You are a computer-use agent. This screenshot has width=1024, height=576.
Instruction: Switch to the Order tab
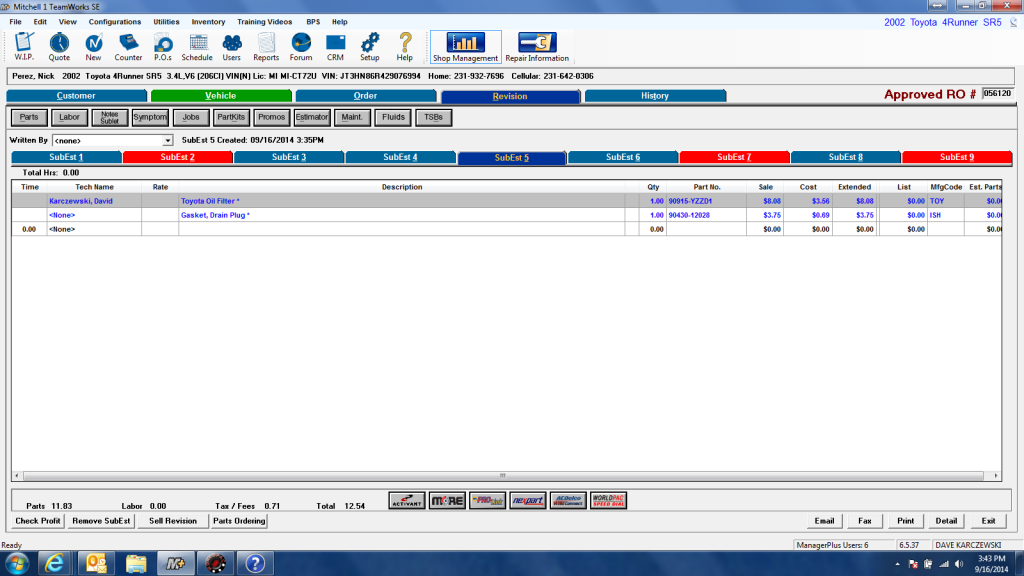[x=366, y=96]
